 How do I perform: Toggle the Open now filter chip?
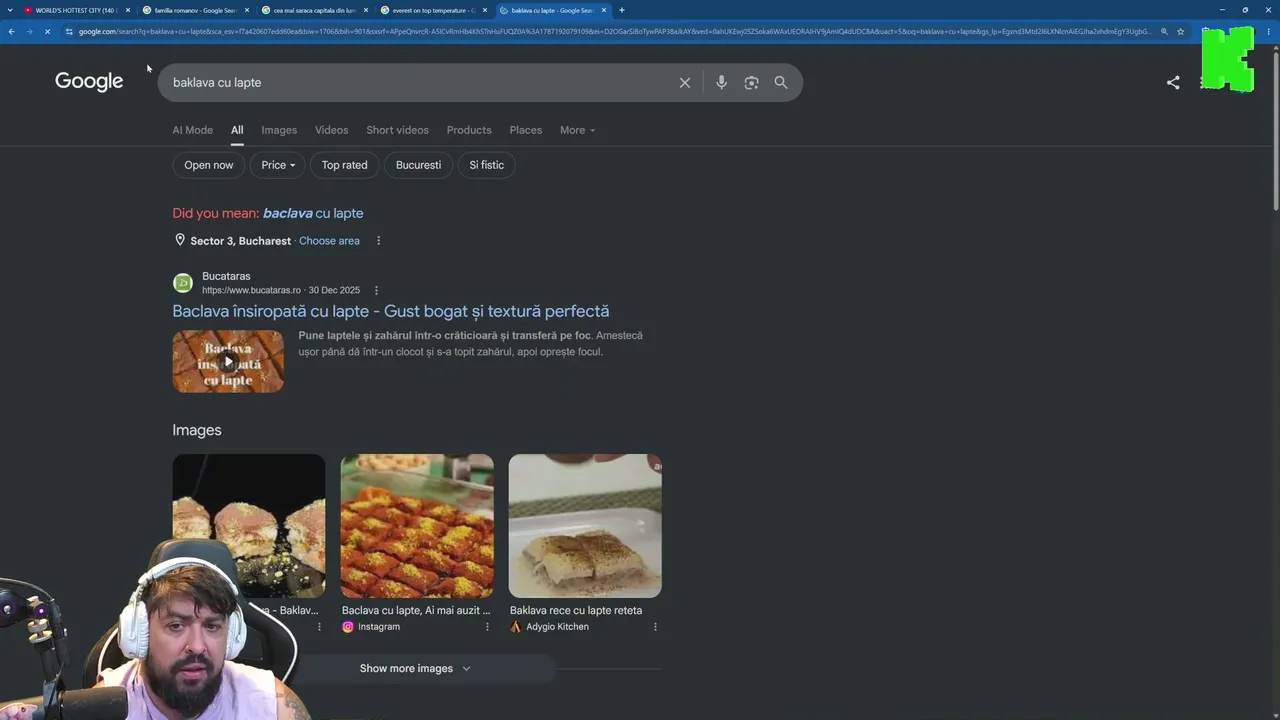(209, 165)
